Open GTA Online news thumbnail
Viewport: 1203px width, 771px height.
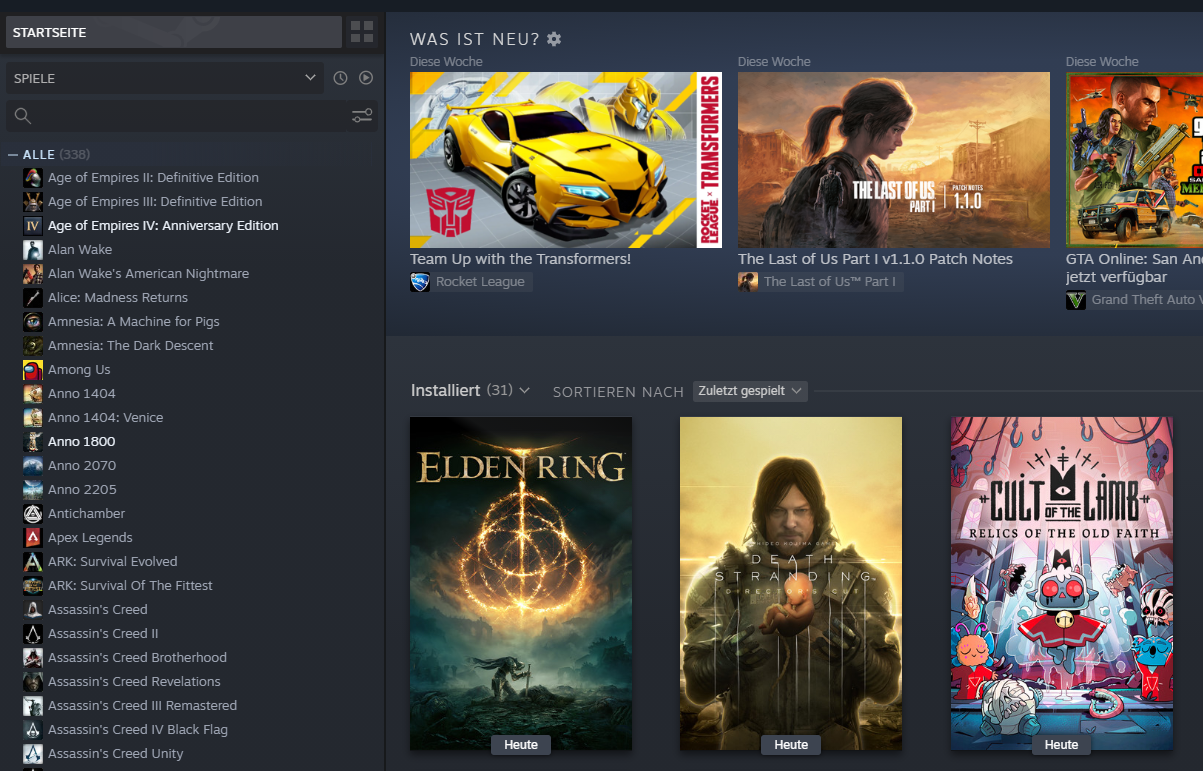pos(1134,160)
